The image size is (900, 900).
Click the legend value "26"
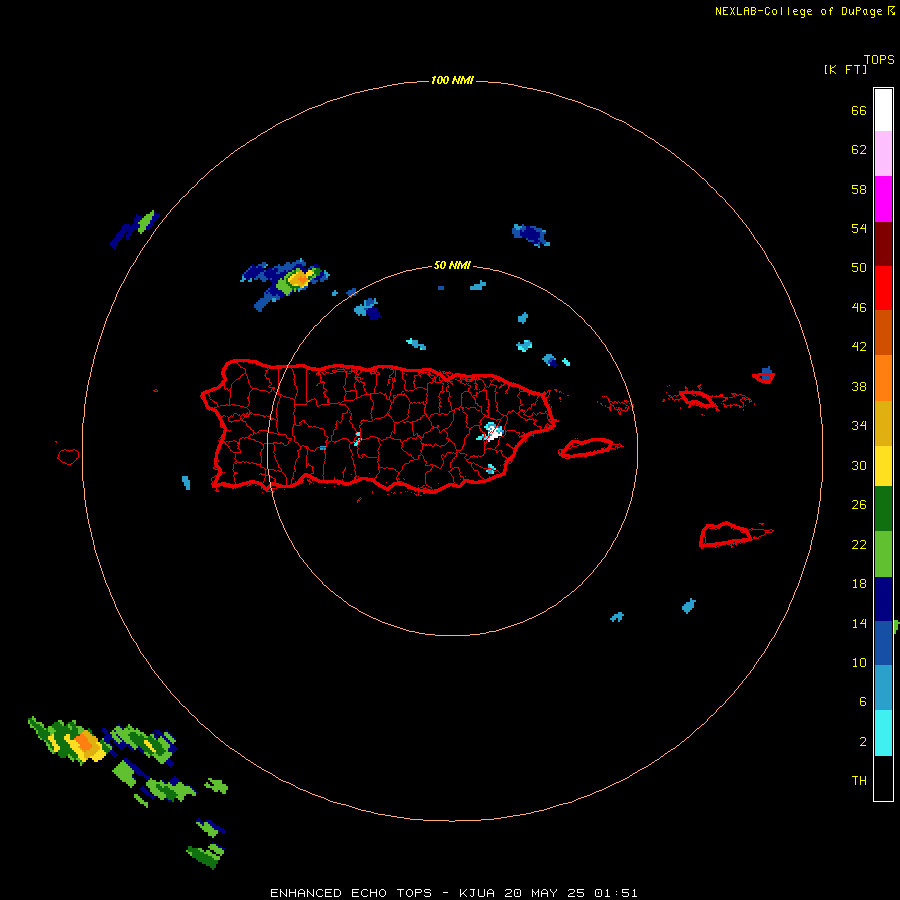tap(859, 505)
